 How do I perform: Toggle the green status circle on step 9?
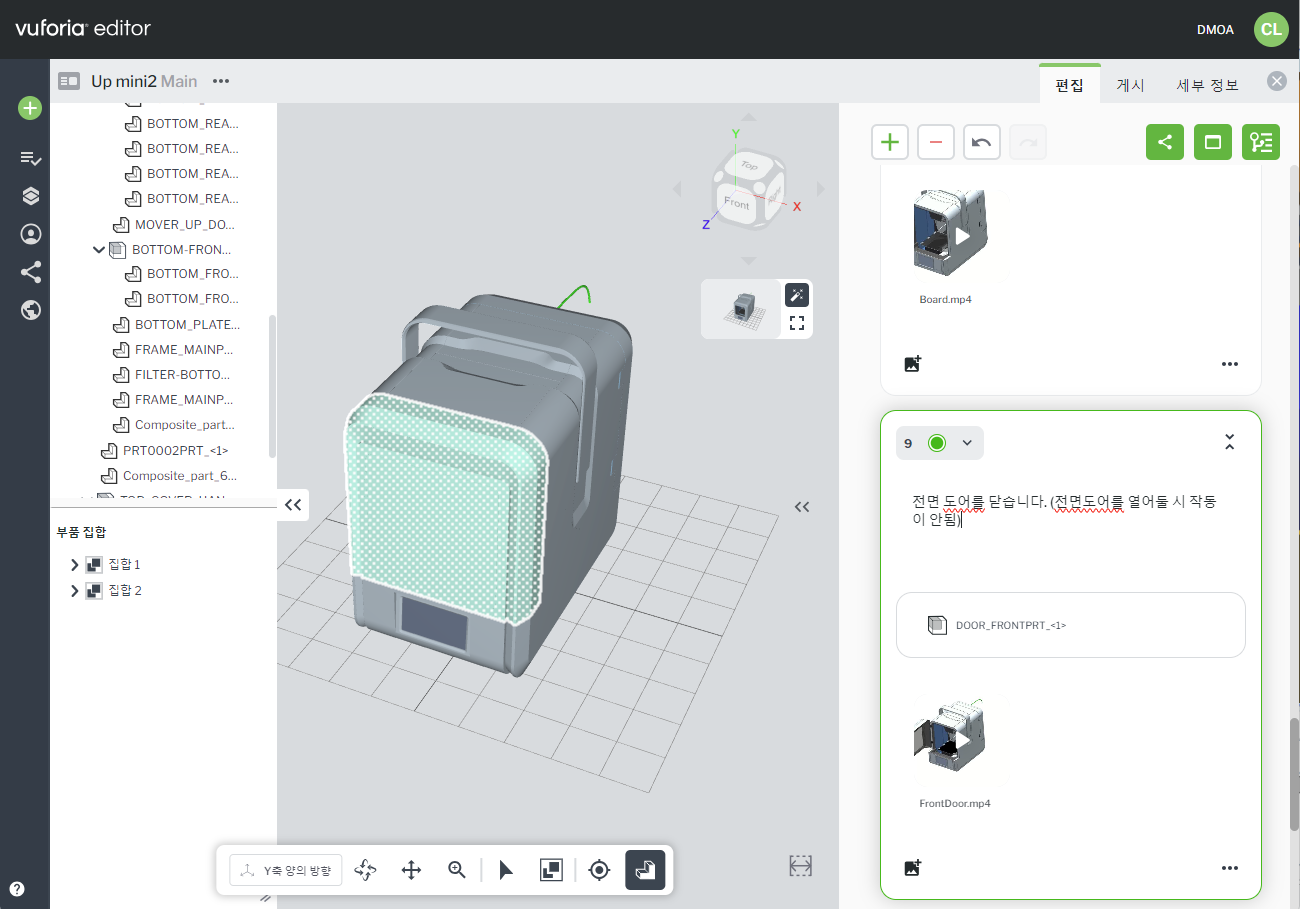point(937,443)
